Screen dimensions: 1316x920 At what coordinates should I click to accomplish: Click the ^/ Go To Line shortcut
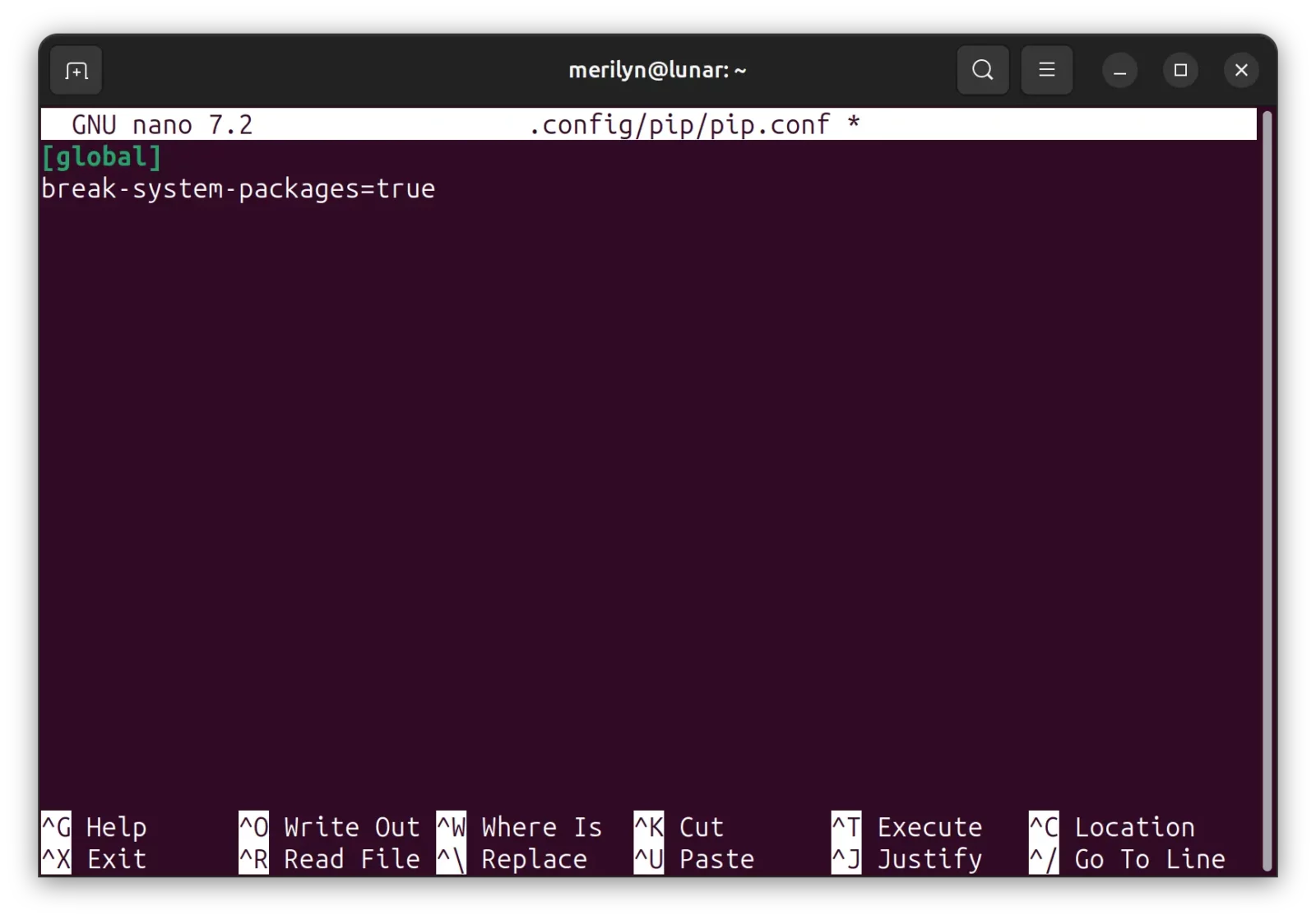click(x=1127, y=859)
